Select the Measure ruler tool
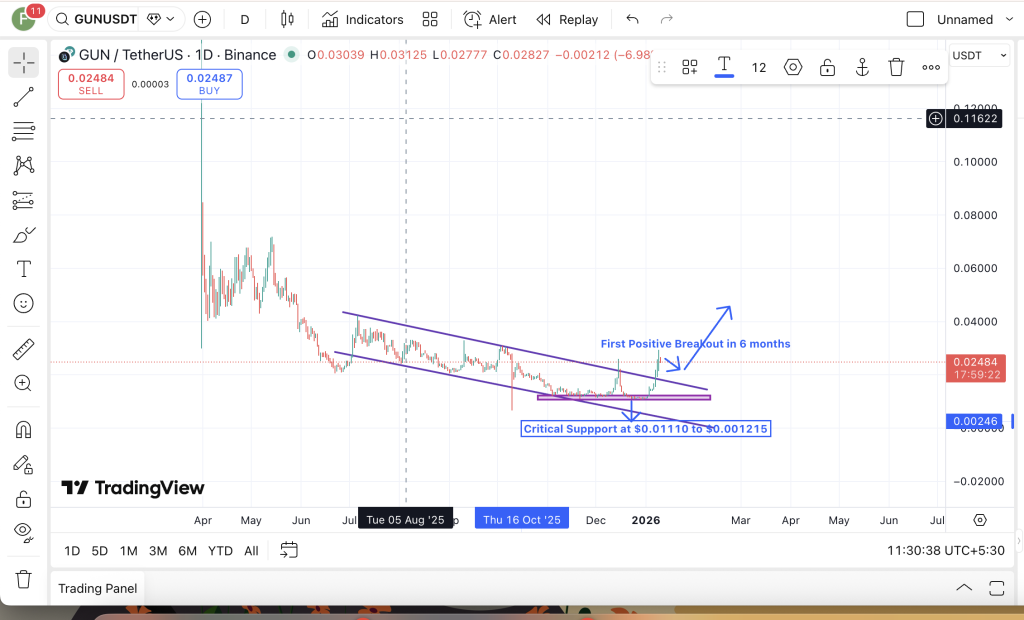The height and width of the screenshot is (620, 1024). (x=22, y=348)
